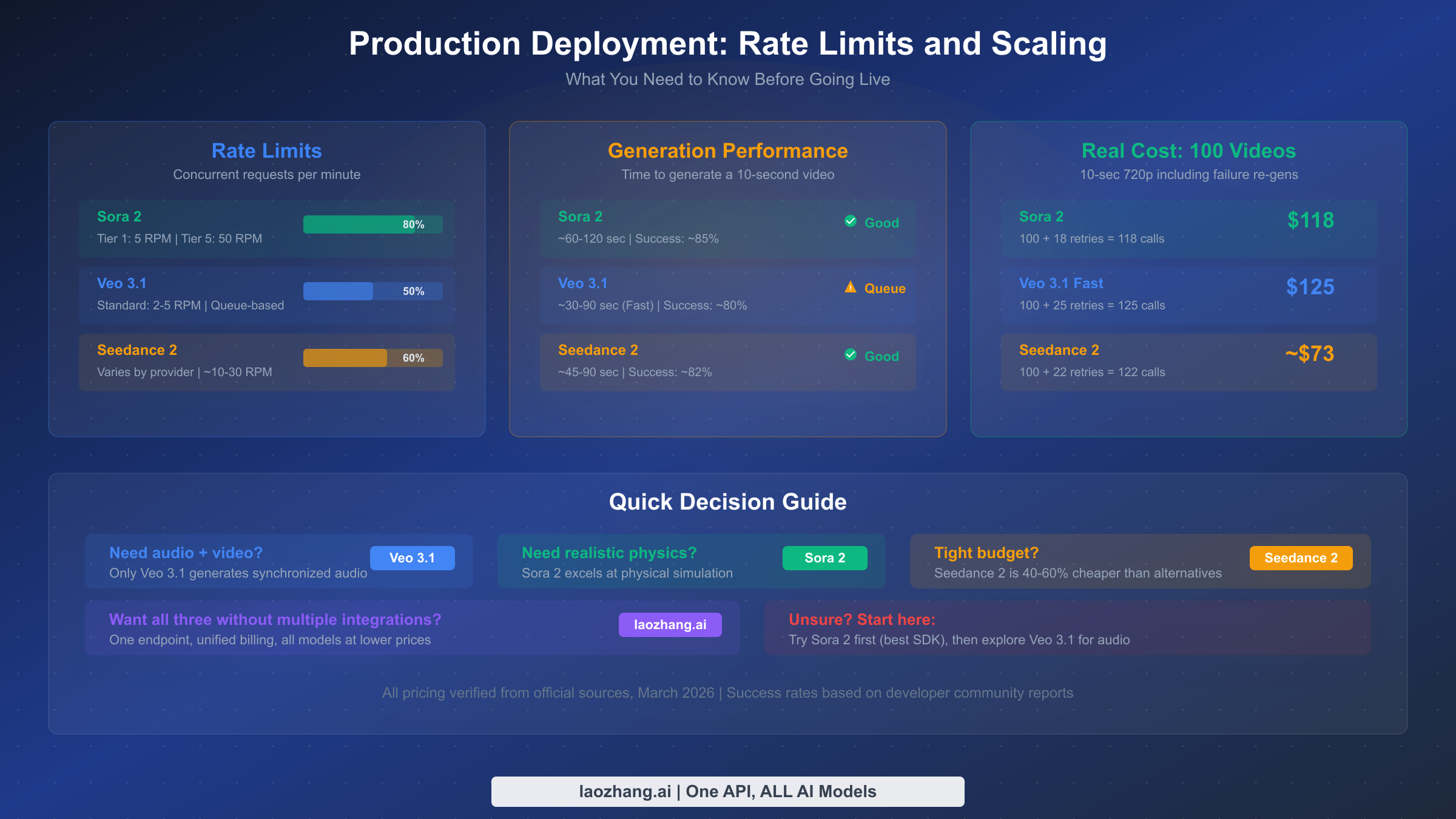Click the laozhang.ai One API banner at bottom
The width and height of the screenshot is (1456, 819).
pos(727,791)
